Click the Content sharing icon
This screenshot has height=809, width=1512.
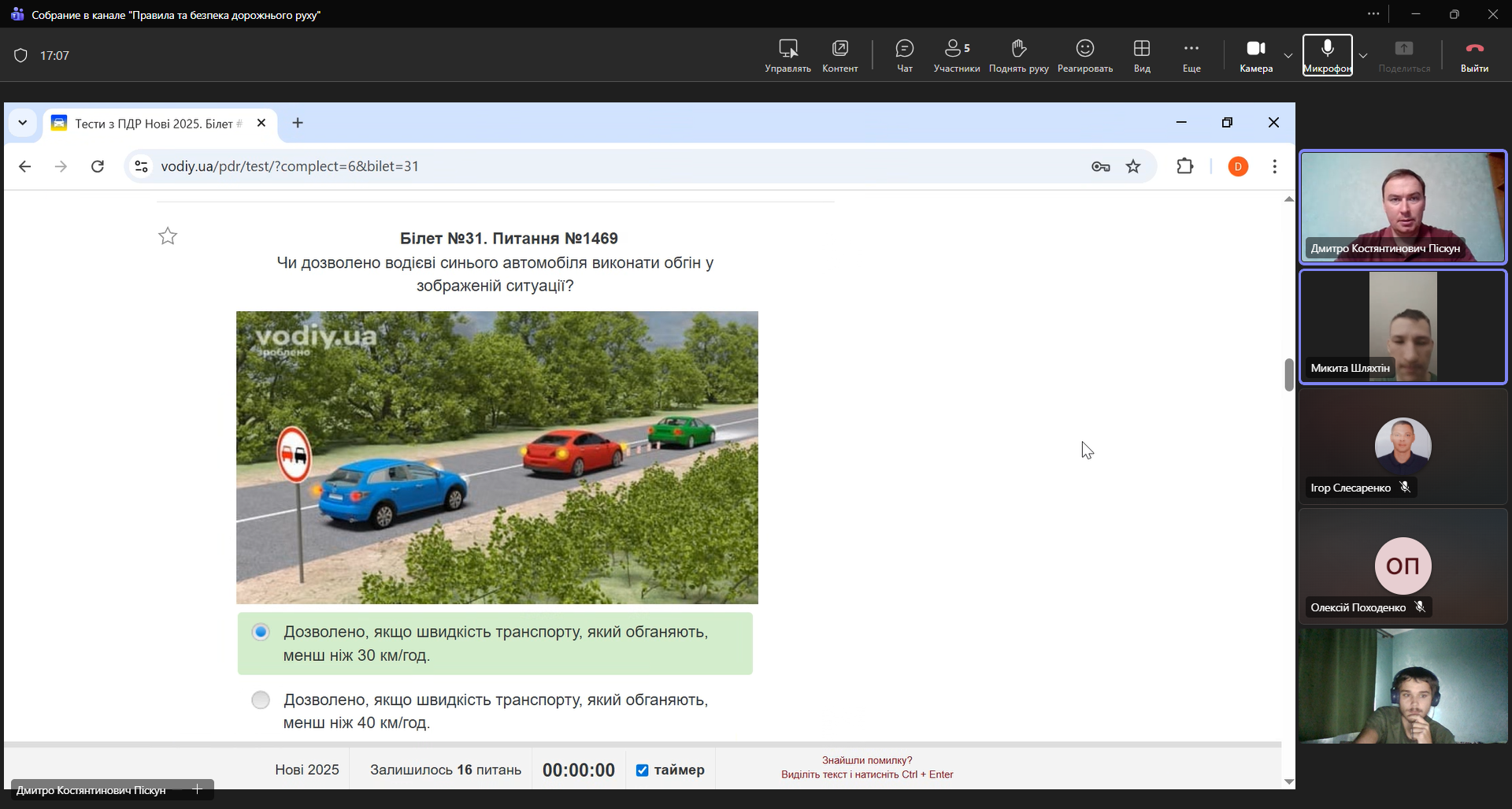pyautogui.click(x=839, y=55)
